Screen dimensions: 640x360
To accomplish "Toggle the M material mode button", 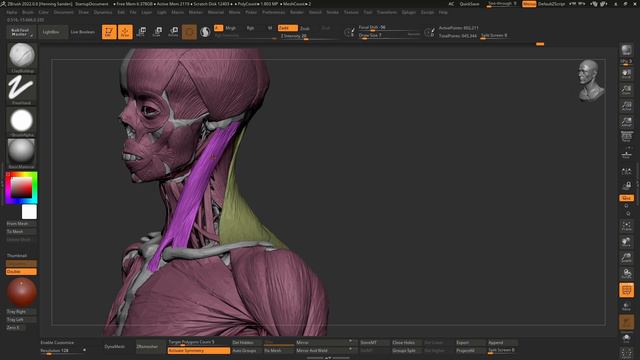I will [270, 28].
